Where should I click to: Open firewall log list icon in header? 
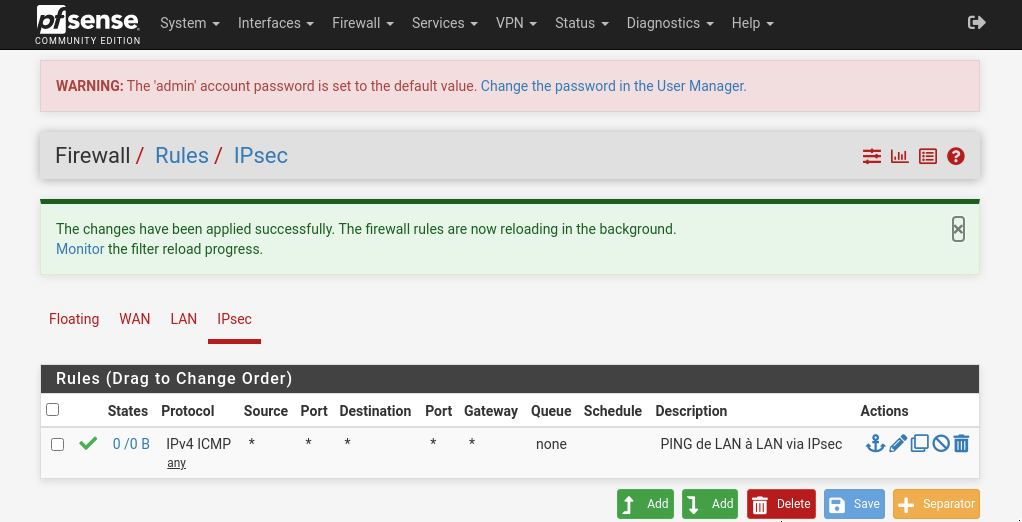(x=928, y=156)
